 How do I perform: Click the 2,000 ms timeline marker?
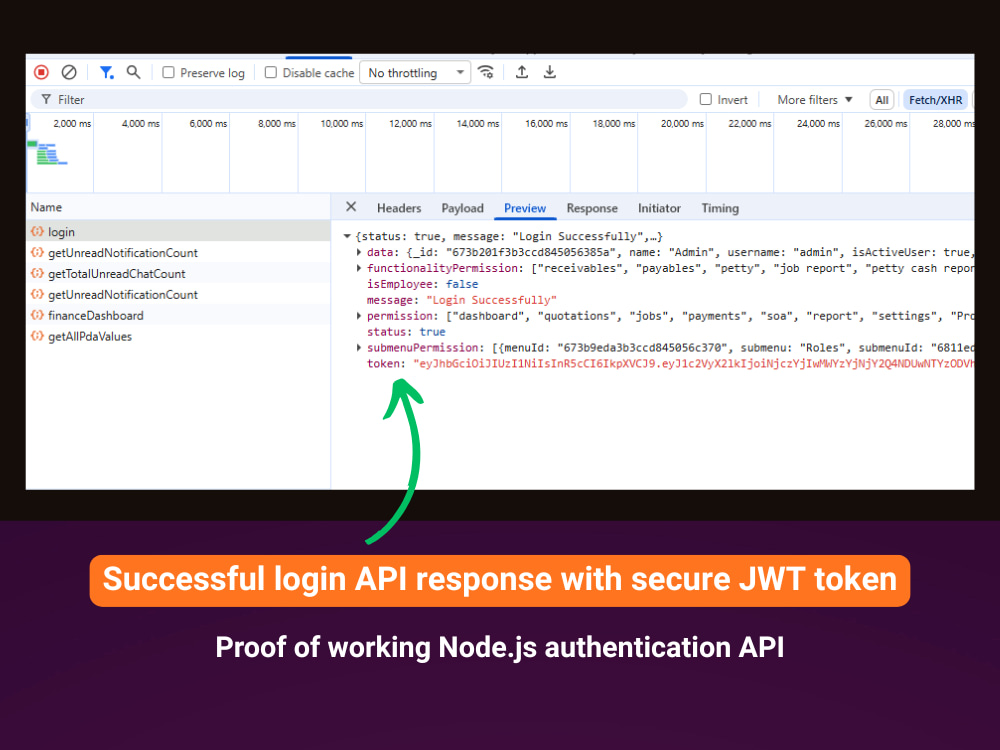pyautogui.click(x=72, y=124)
